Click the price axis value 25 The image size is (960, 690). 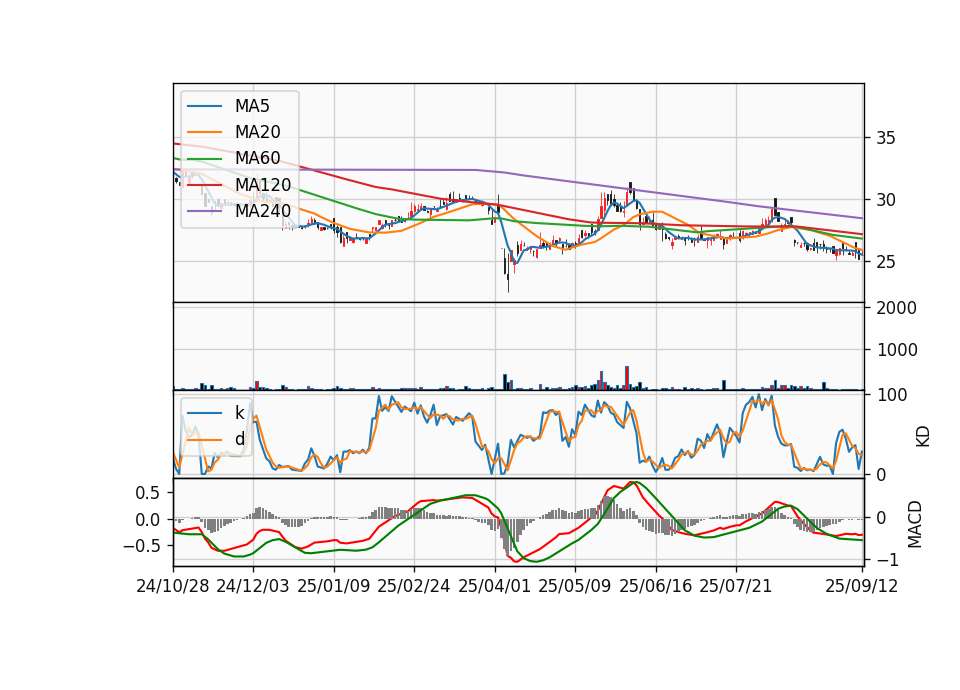886,262
